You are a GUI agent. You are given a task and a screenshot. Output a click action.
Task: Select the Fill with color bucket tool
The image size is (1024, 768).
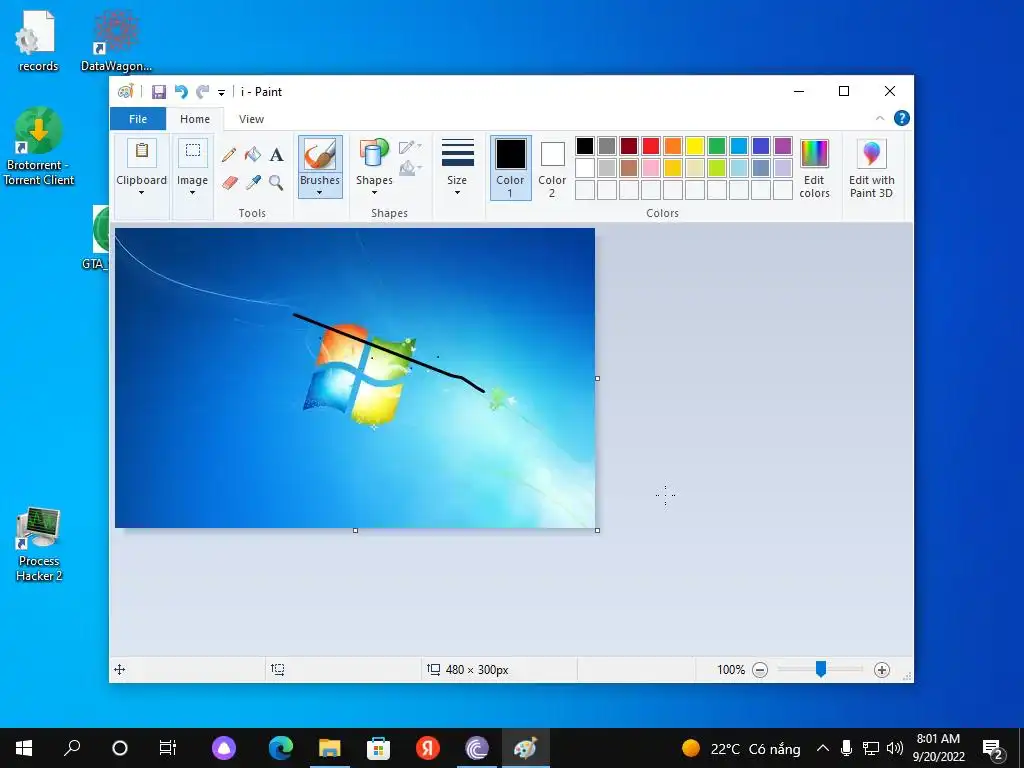pyautogui.click(x=253, y=155)
